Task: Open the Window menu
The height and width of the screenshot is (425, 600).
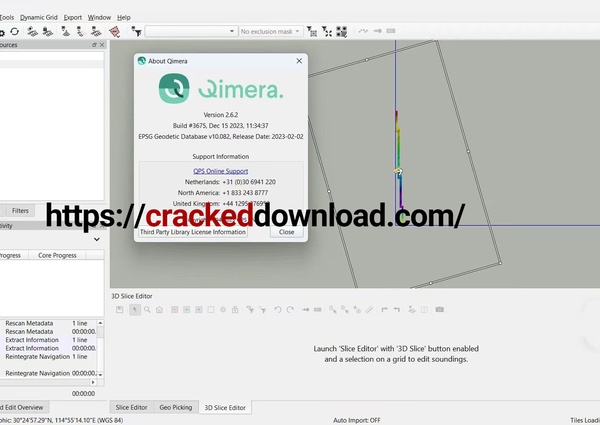Action: (99, 18)
